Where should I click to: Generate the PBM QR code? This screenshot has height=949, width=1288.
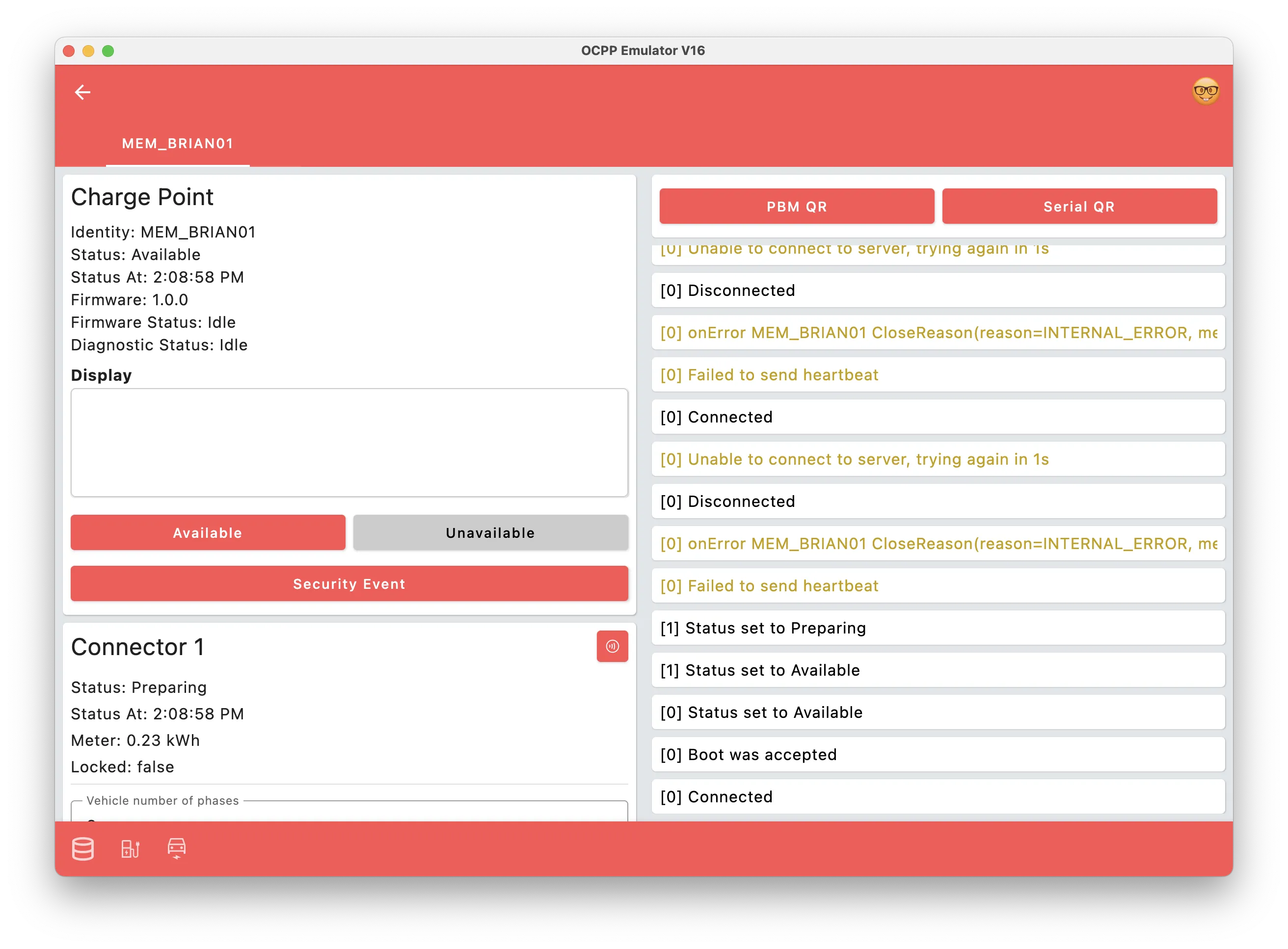coord(796,206)
